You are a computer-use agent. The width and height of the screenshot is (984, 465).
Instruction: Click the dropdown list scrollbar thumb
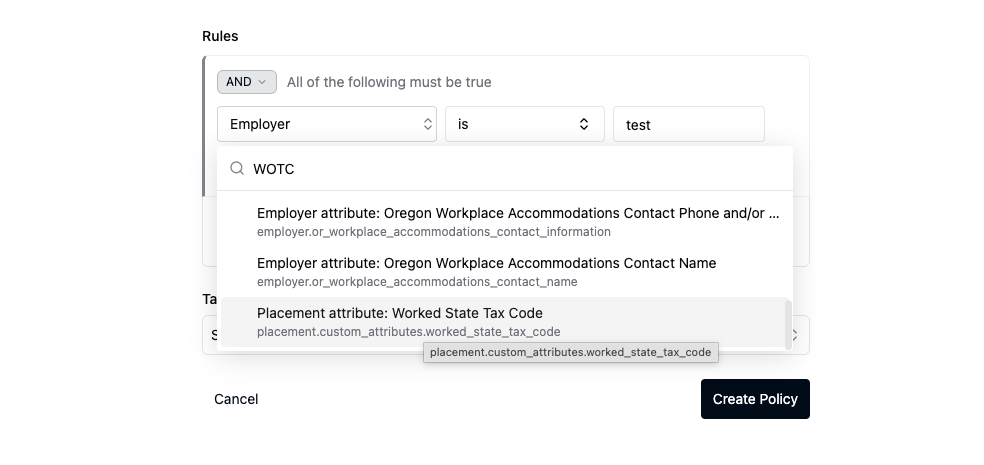788,325
